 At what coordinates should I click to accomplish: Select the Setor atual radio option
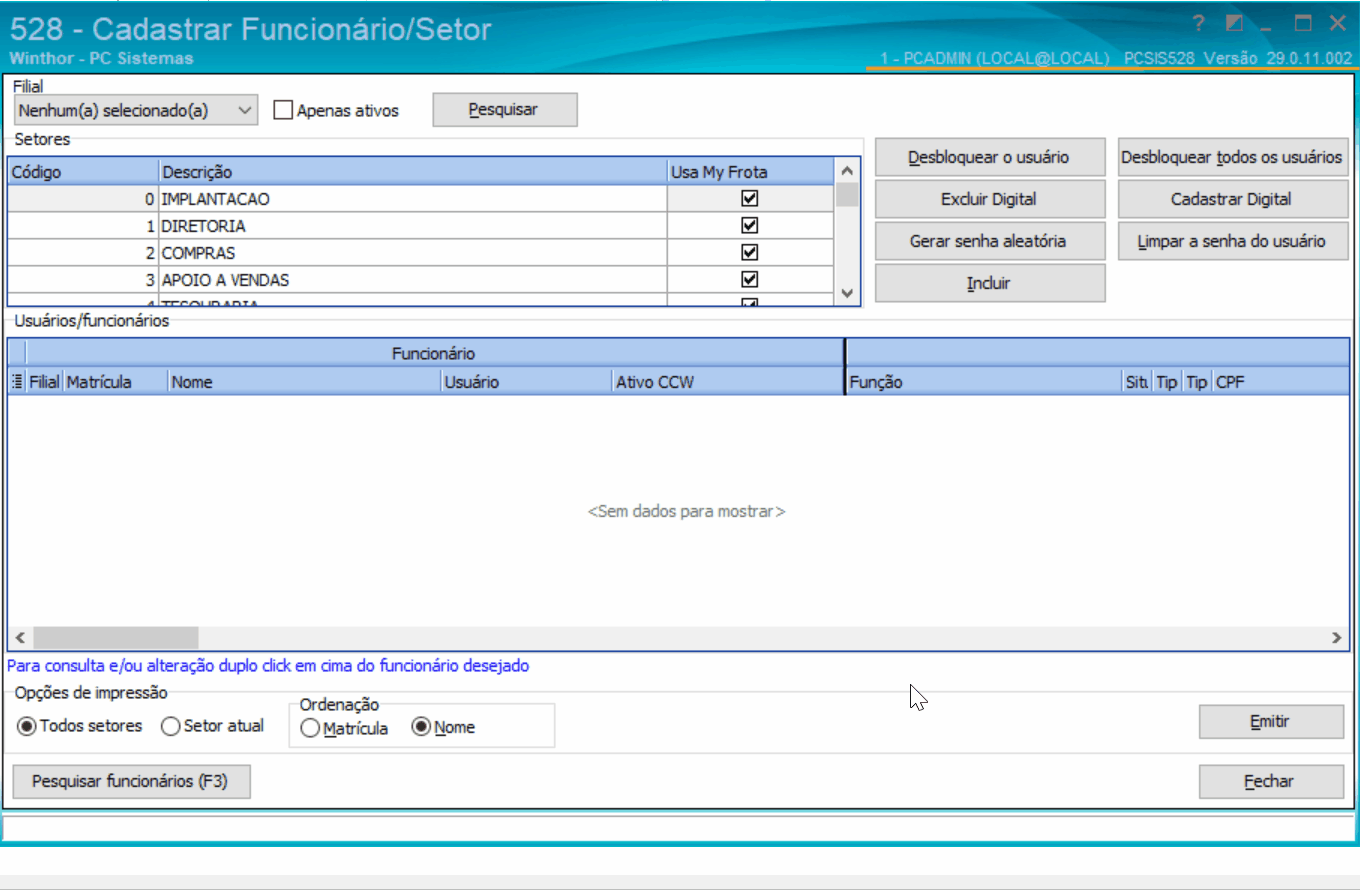pyautogui.click(x=213, y=726)
